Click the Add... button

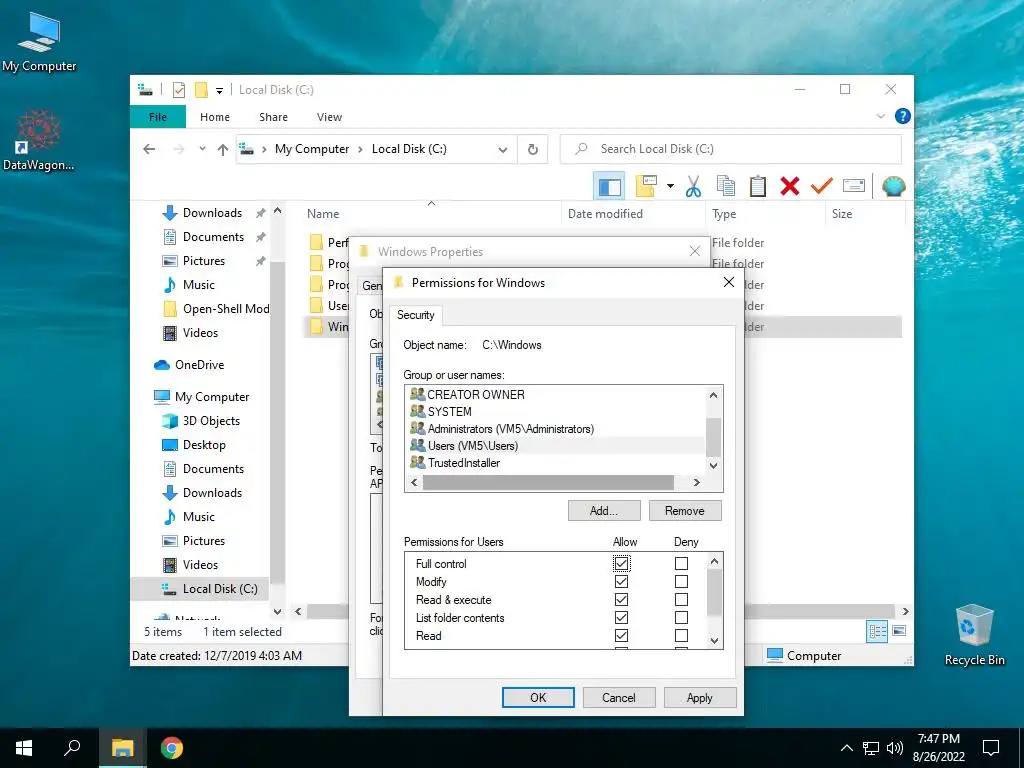[x=603, y=511]
